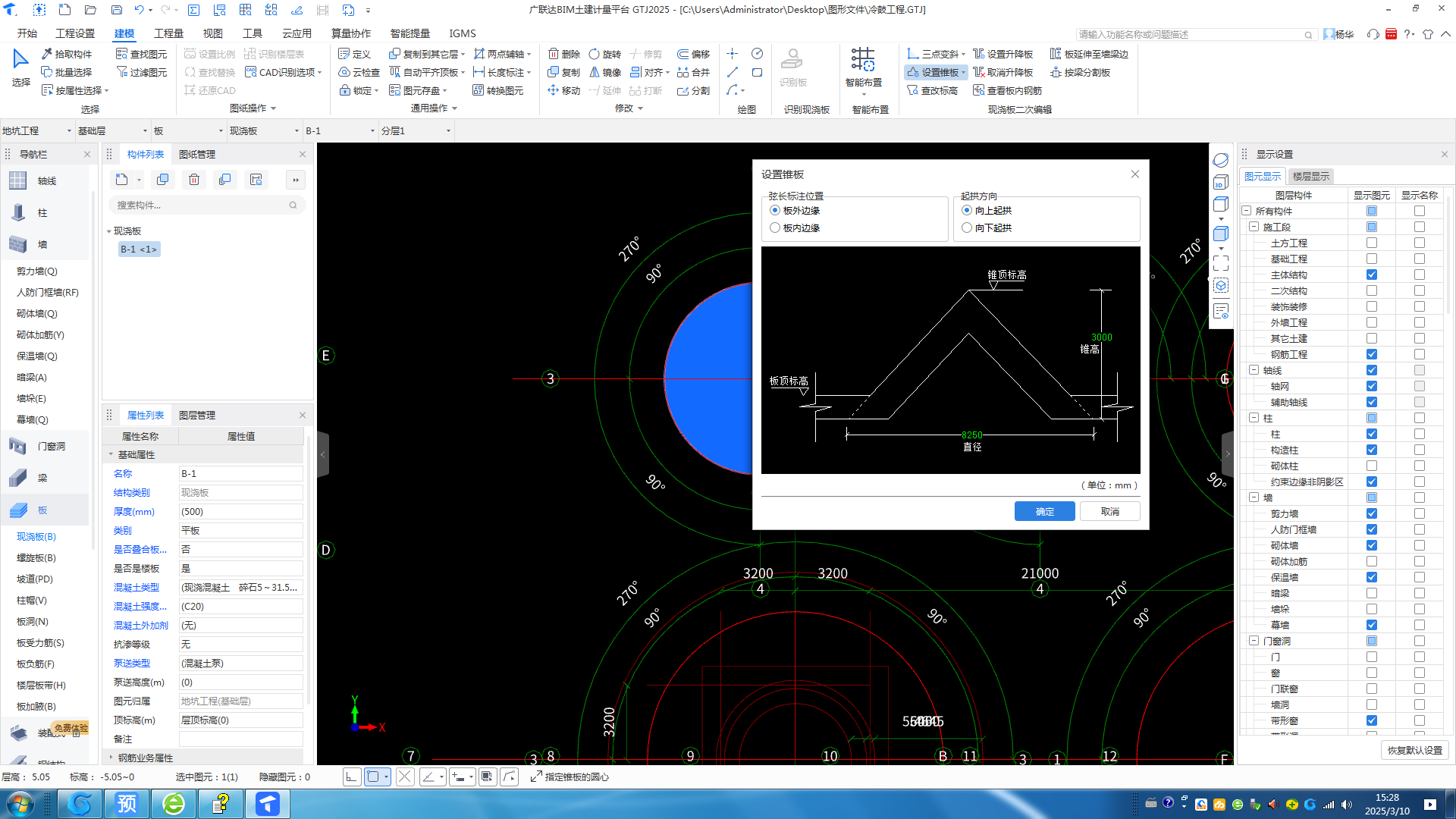
Task: Open the 工程设置 ribbon tab
Action: [x=75, y=33]
